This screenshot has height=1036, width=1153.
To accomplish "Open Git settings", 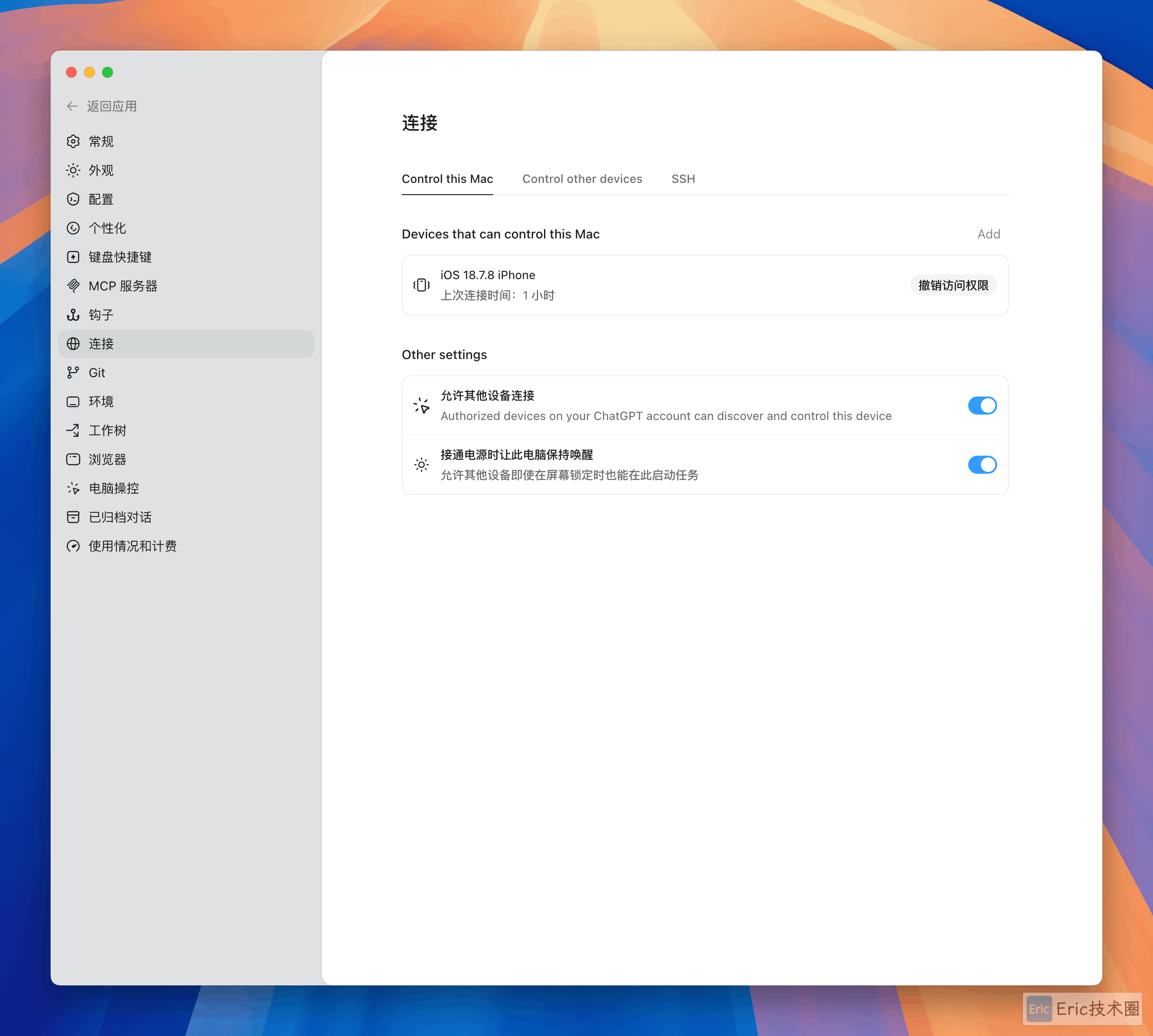I will [x=186, y=373].
